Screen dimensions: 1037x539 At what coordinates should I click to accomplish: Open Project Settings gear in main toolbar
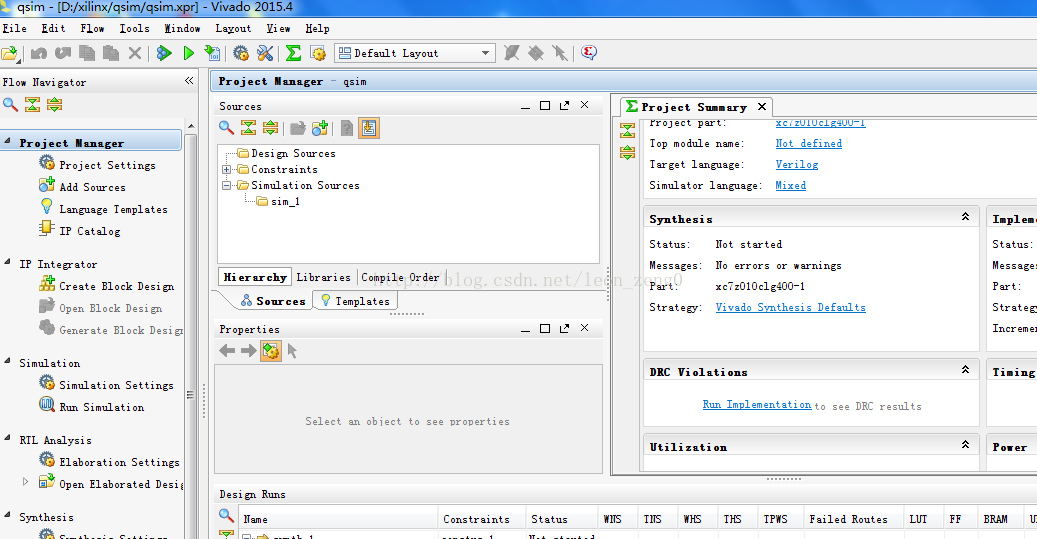coord(241,53)
